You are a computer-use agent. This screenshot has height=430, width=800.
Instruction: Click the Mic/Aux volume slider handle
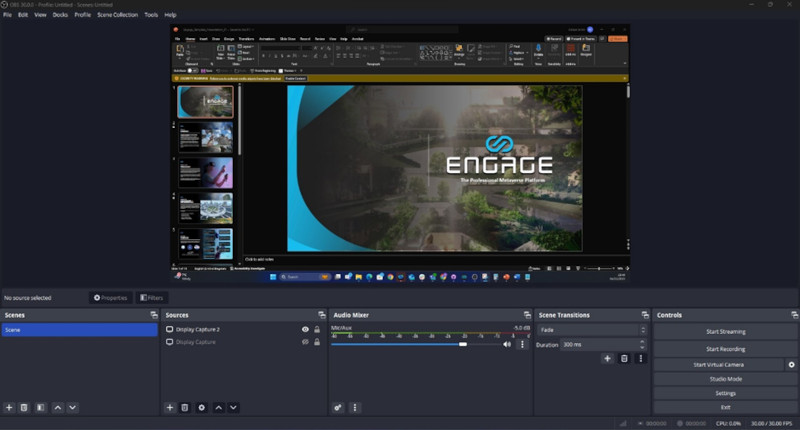pyautogui.click(x=463, y=344)
